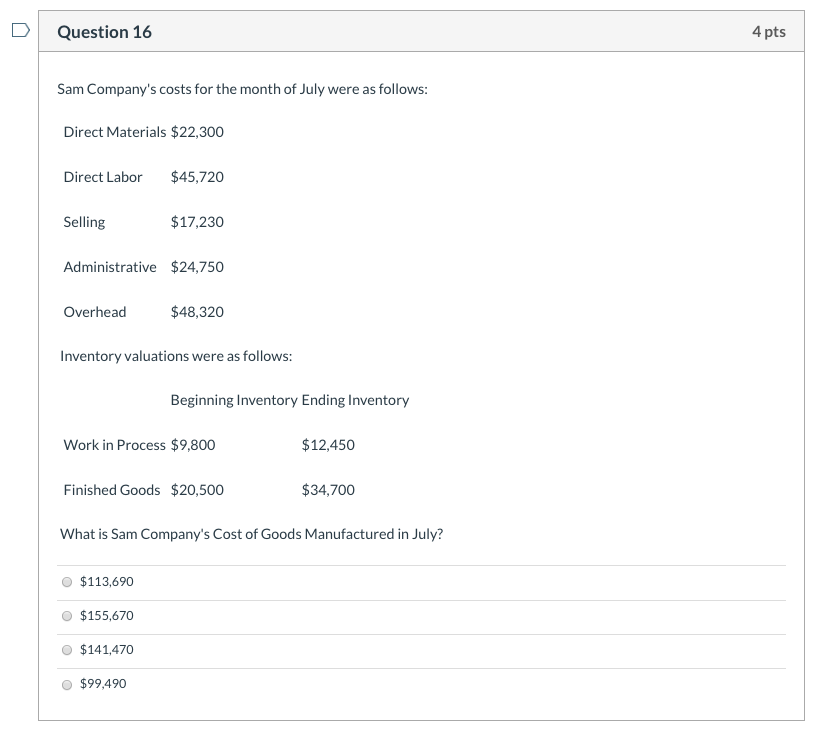Click the Selling row label
Screen dimensions: 818x731
tap(84, 222)
